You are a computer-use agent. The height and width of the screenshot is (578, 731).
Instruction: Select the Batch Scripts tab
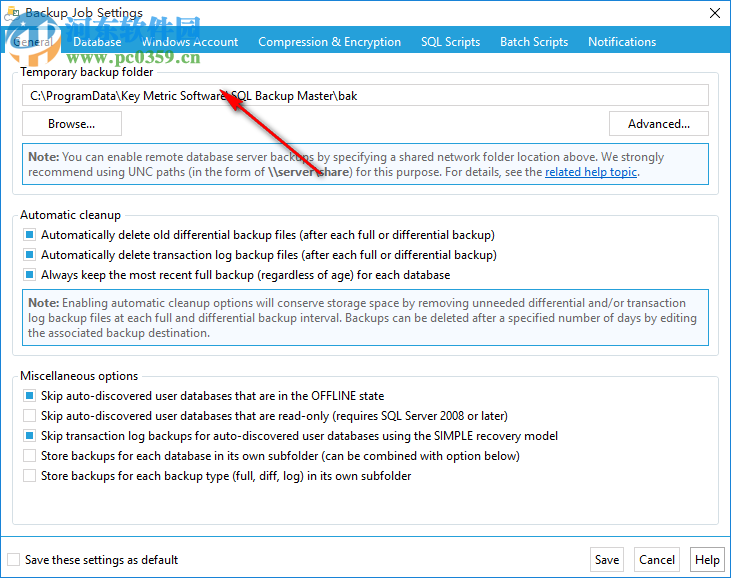pyautogui.click(x=534, y=42)
